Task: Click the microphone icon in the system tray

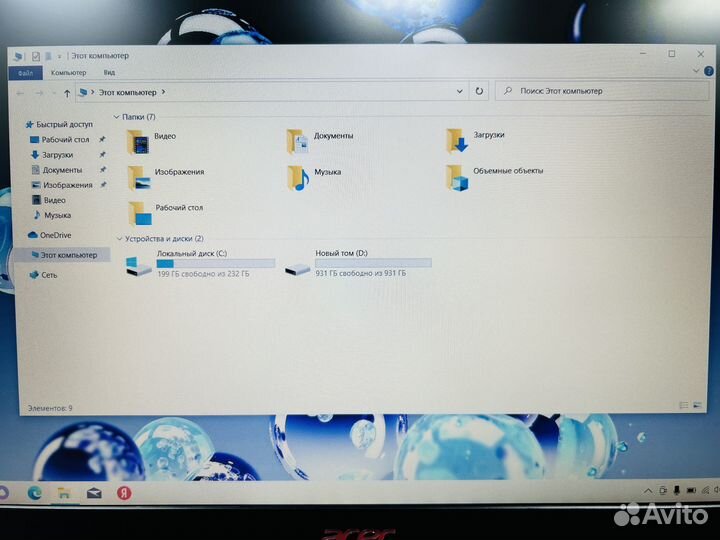Action: [x=676, y=490]
